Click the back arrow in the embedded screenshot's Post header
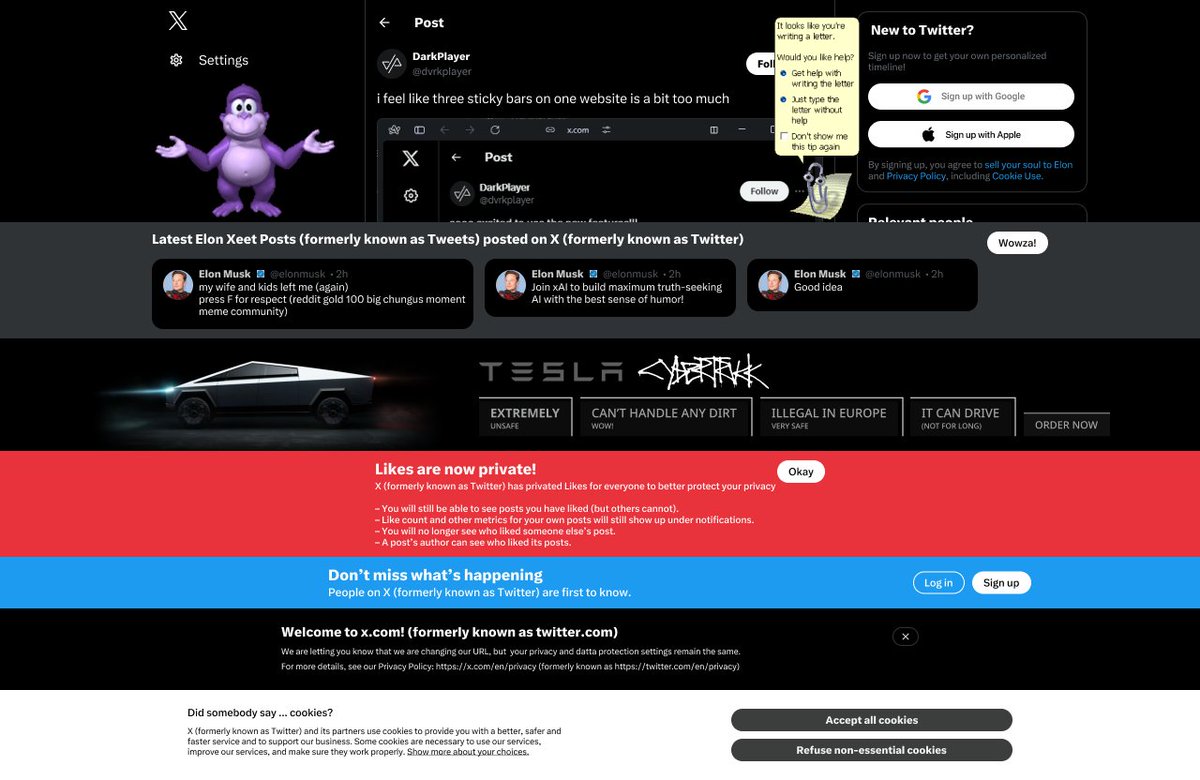The height and width of the screenshot is (780, 1200). (456, 157)
